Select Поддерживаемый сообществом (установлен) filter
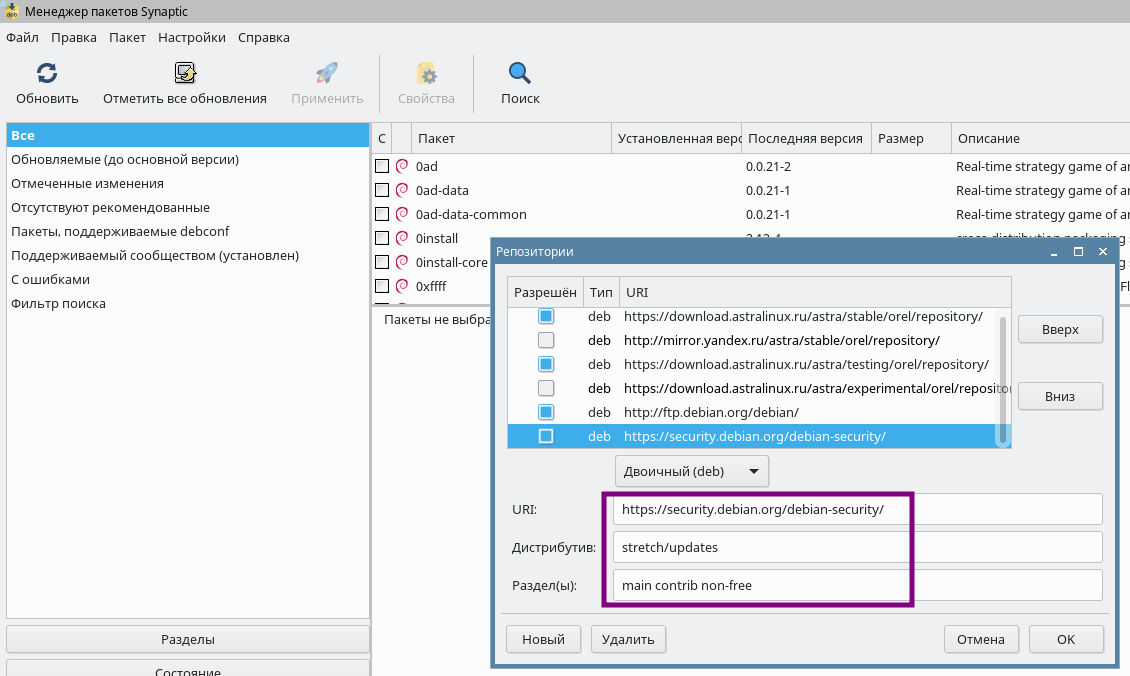Screen dimensions: 1130x676 187,255
